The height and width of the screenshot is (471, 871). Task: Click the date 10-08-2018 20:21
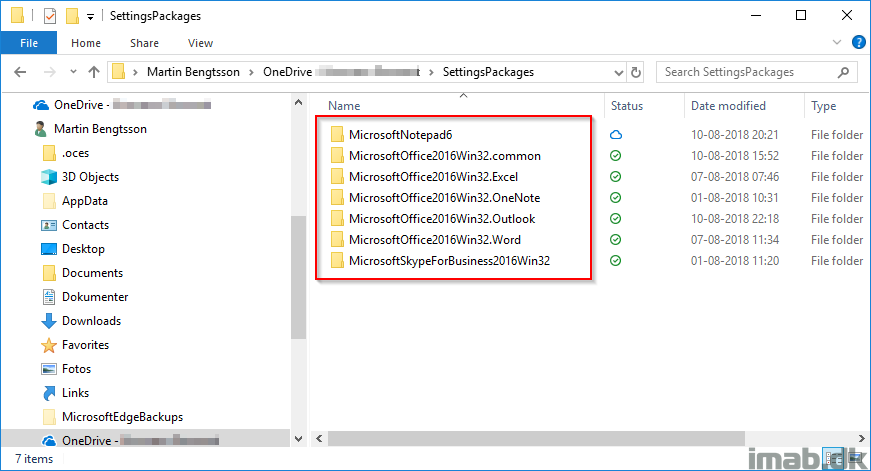click(x=734, y=134)
